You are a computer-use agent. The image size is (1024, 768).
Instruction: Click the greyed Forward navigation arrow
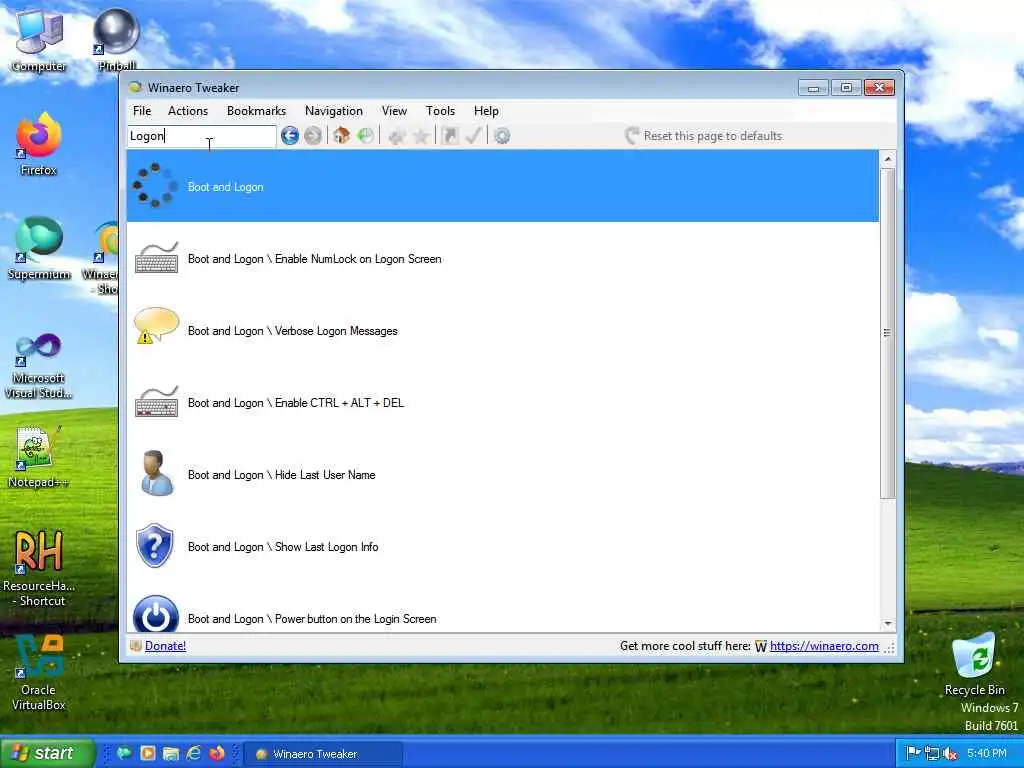[x=313, y=136]
